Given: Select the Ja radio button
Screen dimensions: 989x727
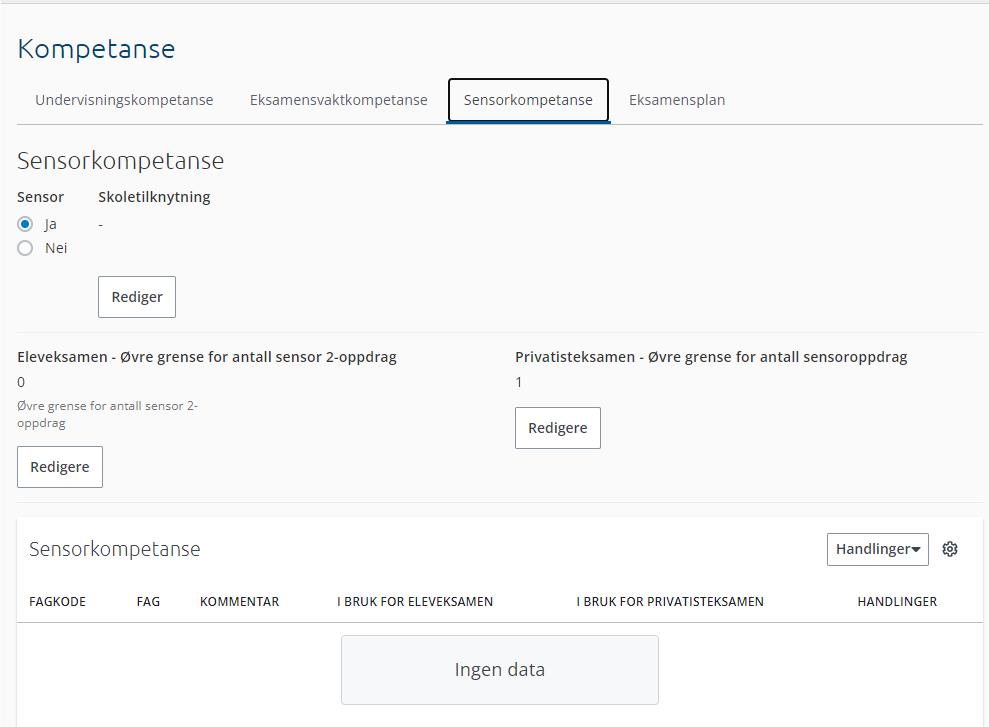Looking at the screenshot, I should (25, 224).
